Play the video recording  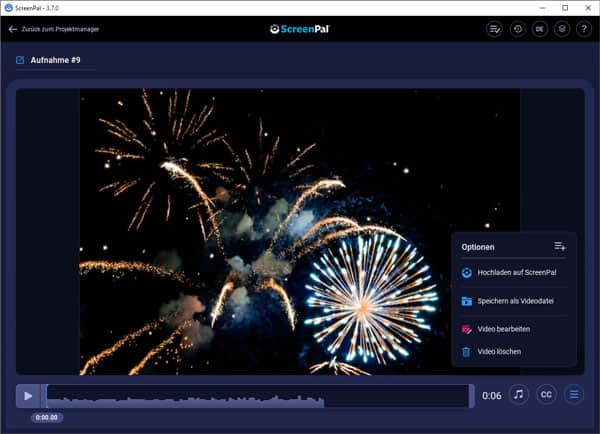coord(28,395)
